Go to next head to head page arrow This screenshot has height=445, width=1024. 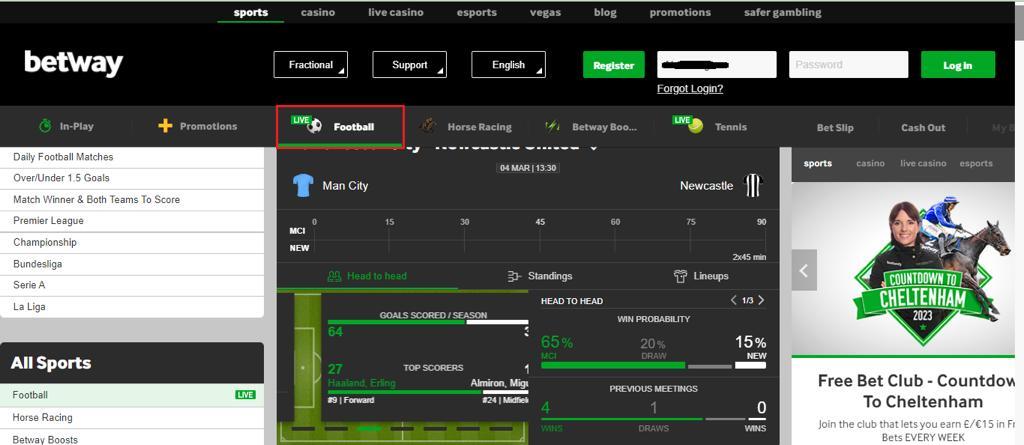[x=761, y=301]
